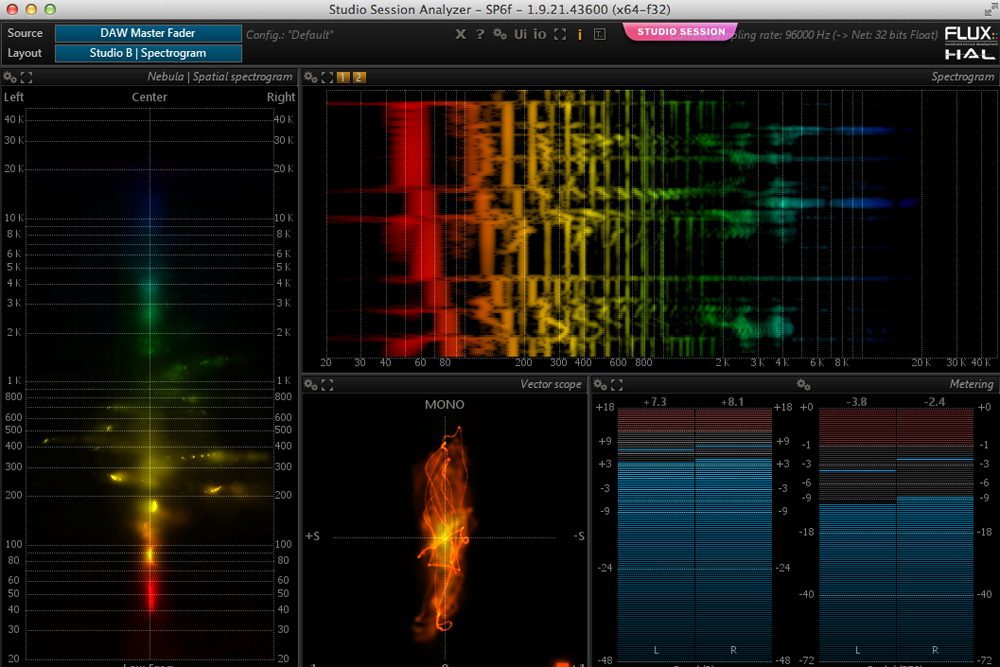This screenshot has width=1000, height=667.
Task: Click the small boxed T icon in top toolbar
Action: (x=599, y=34)
